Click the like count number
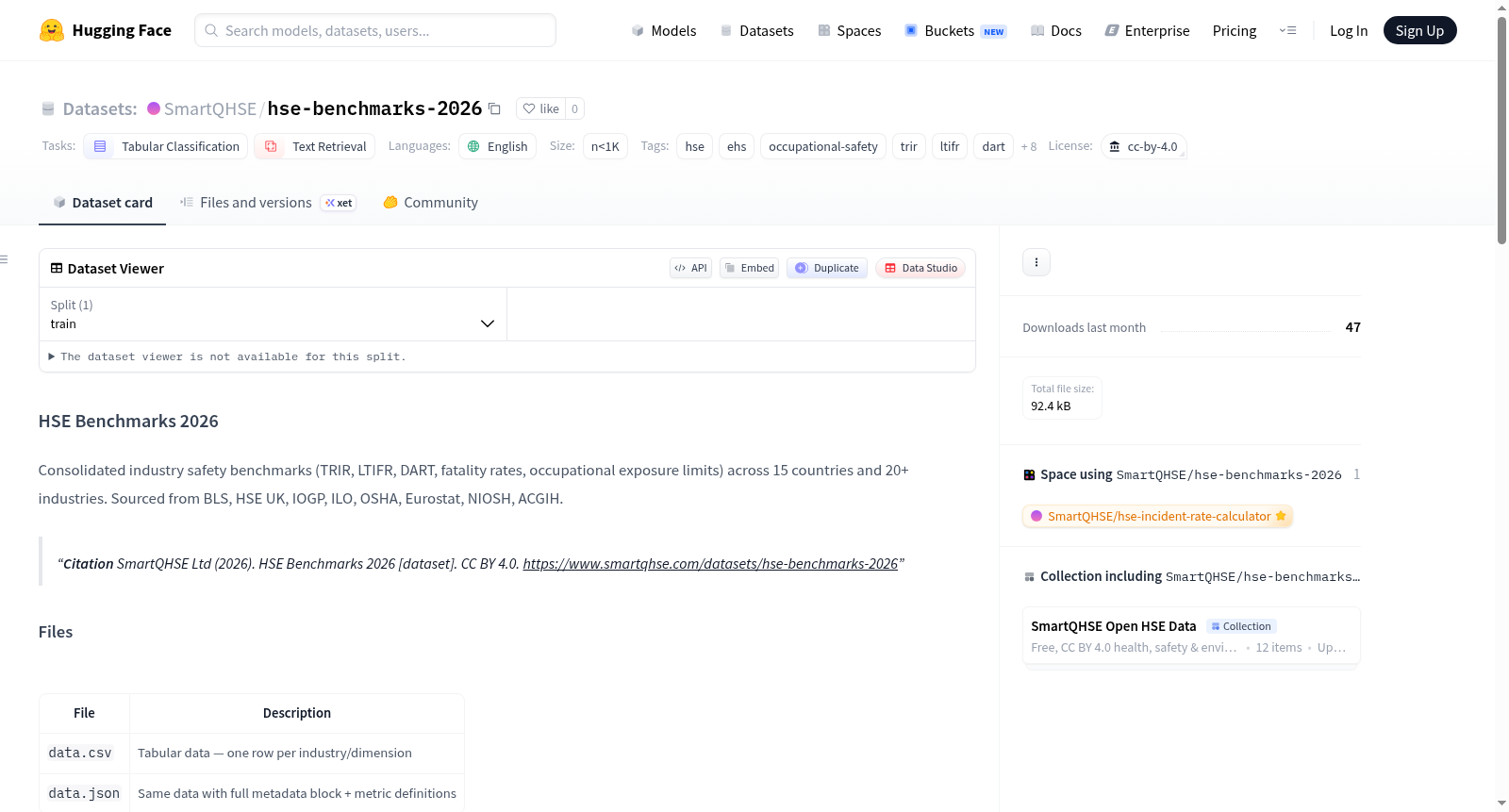 [x=574, y=108]
